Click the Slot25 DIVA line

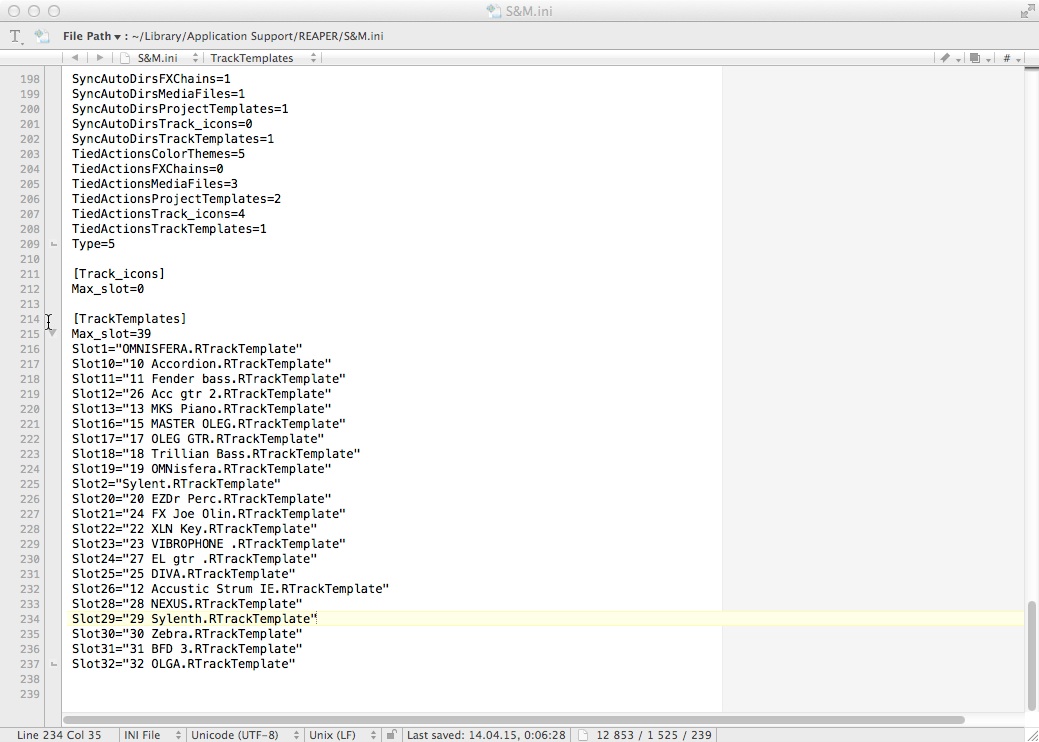(184, 574)
